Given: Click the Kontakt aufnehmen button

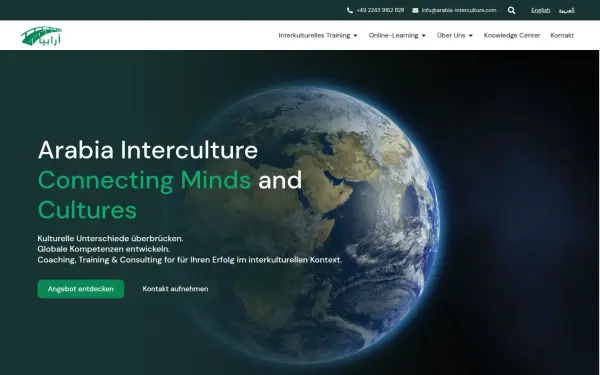Looking at the screenshot, I should (175, 289).
